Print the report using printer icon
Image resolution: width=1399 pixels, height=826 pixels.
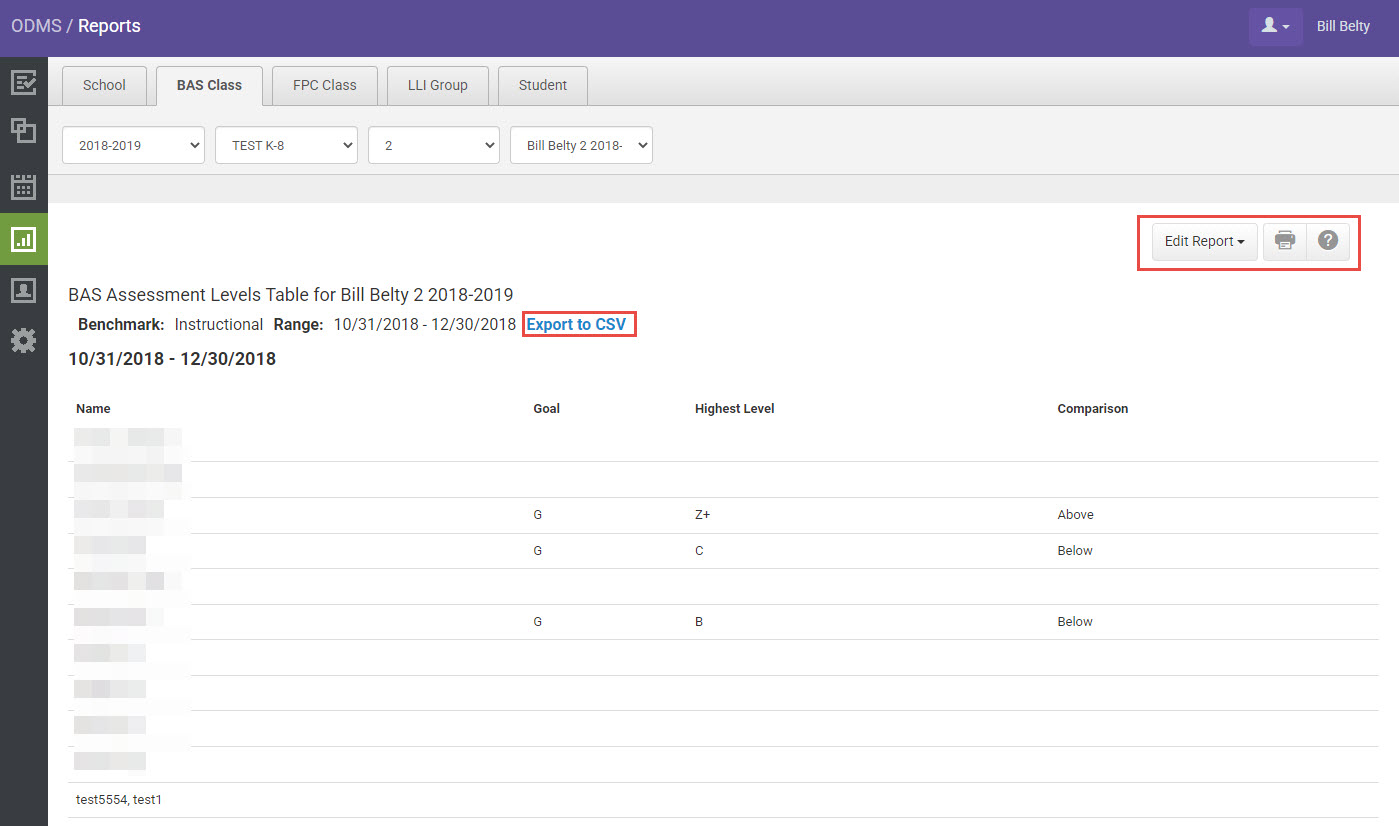(1285, 241)
